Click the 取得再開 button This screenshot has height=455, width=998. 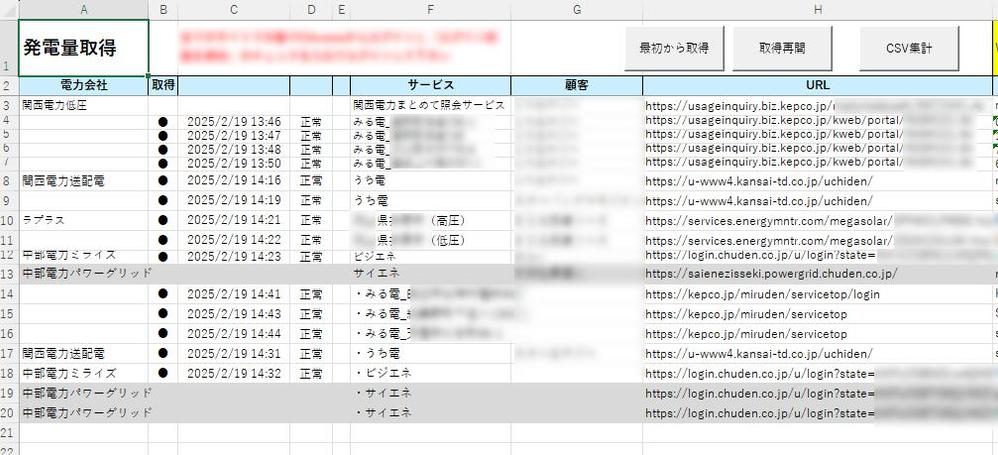click(782, 48)
